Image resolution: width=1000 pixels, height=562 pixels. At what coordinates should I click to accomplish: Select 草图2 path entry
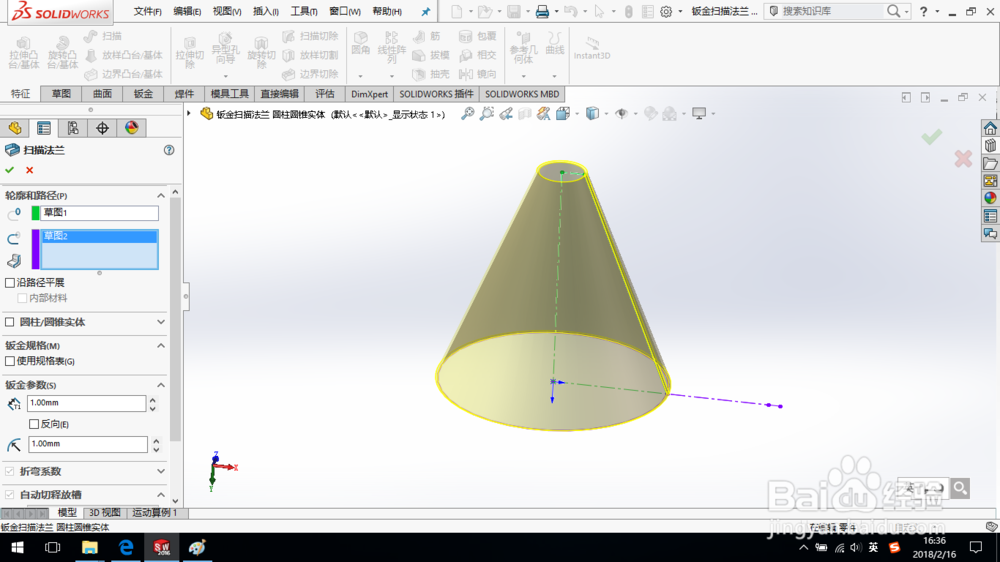pyautogui.click(x=99, y=236)
